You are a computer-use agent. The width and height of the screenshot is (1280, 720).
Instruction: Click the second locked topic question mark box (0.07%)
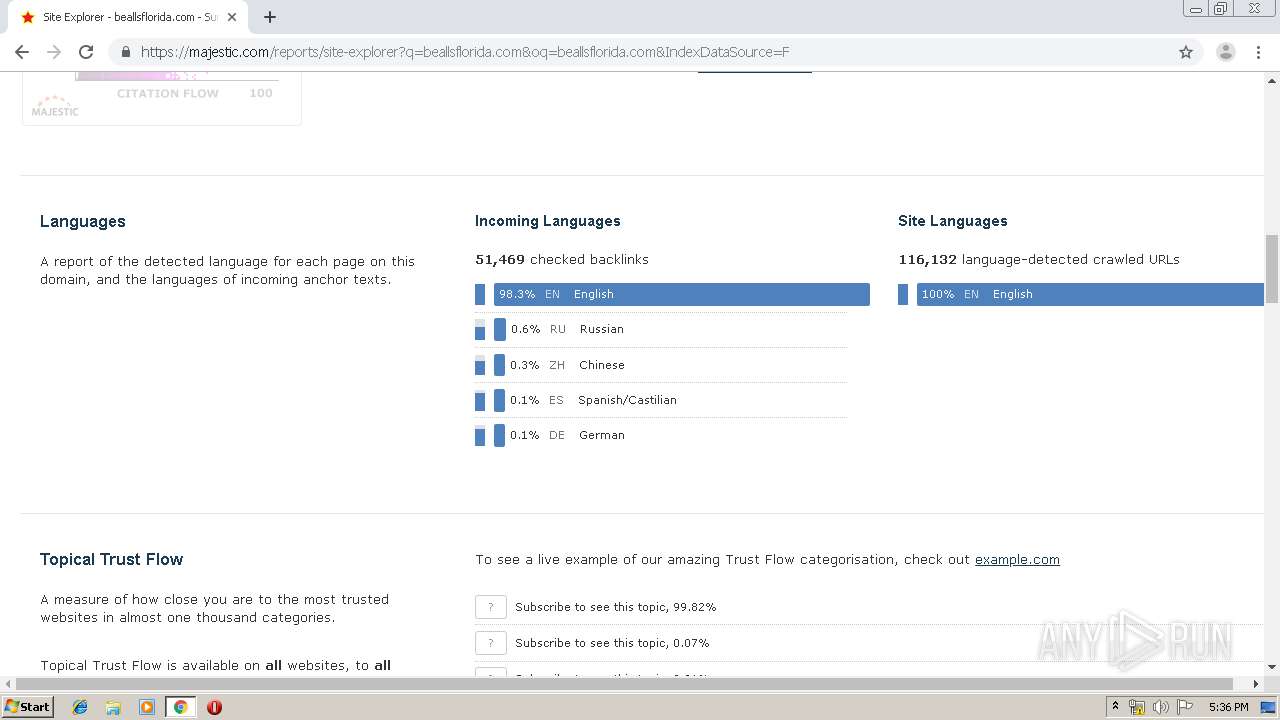click(490, 643)
